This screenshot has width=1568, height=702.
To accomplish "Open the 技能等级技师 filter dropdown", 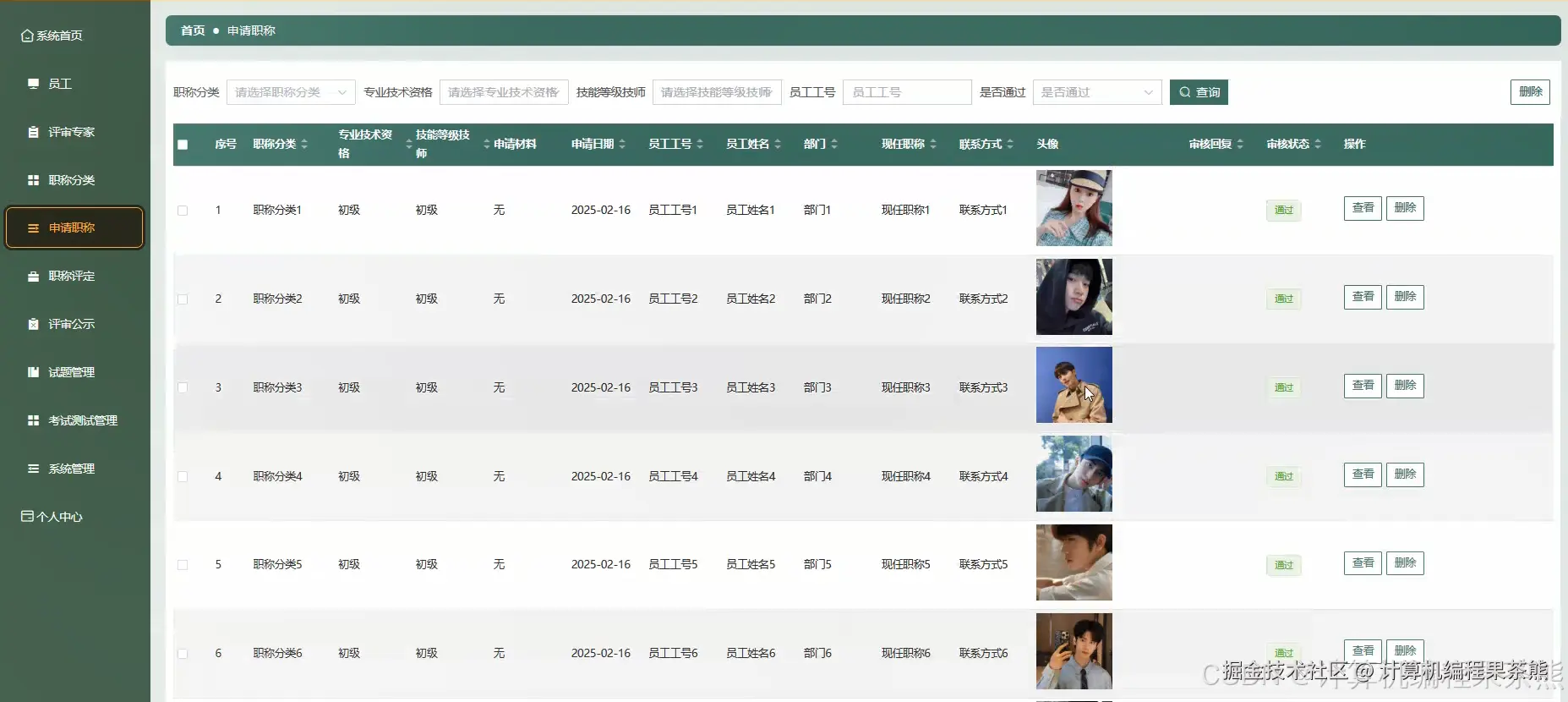I will [x=717, y=92].
